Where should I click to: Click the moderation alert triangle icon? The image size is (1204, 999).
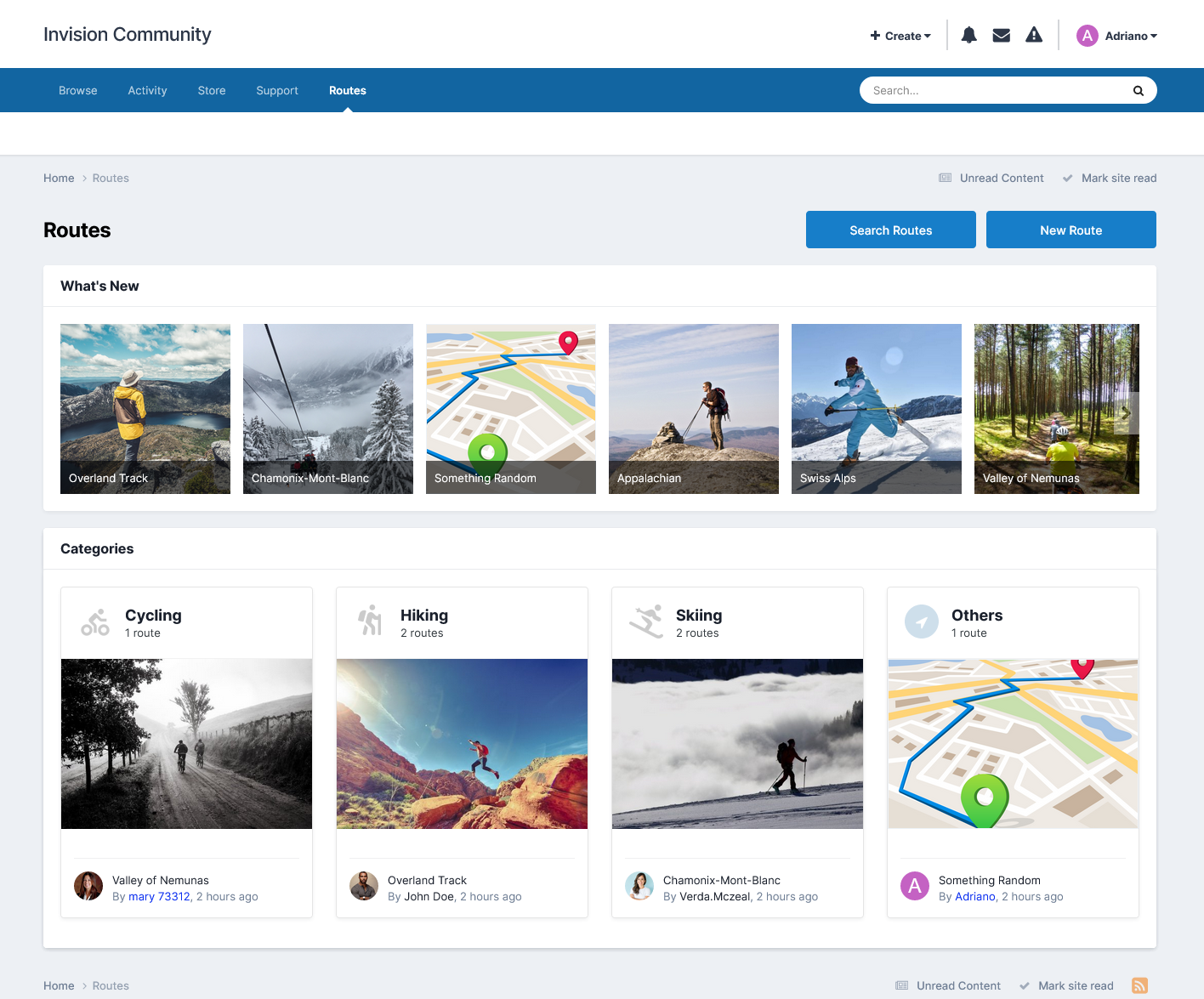click(1034, 35)
